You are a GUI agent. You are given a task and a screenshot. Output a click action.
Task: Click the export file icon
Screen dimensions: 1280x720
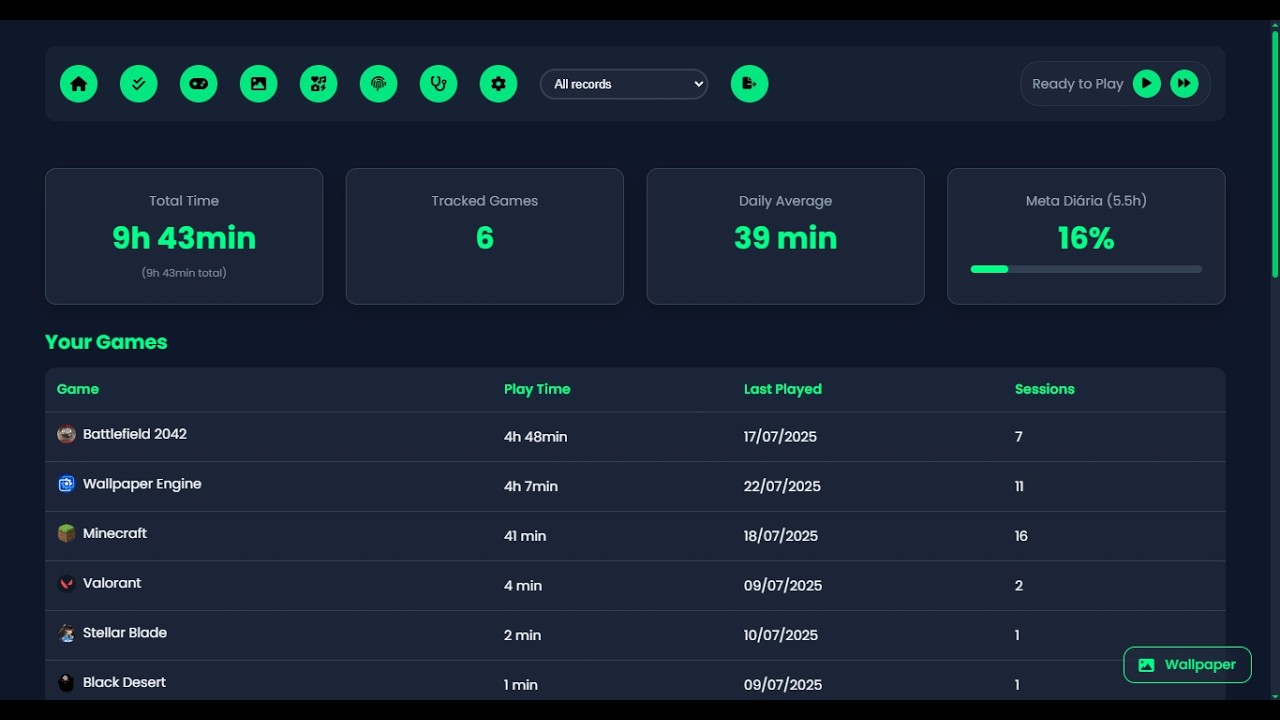pos(750,84)
